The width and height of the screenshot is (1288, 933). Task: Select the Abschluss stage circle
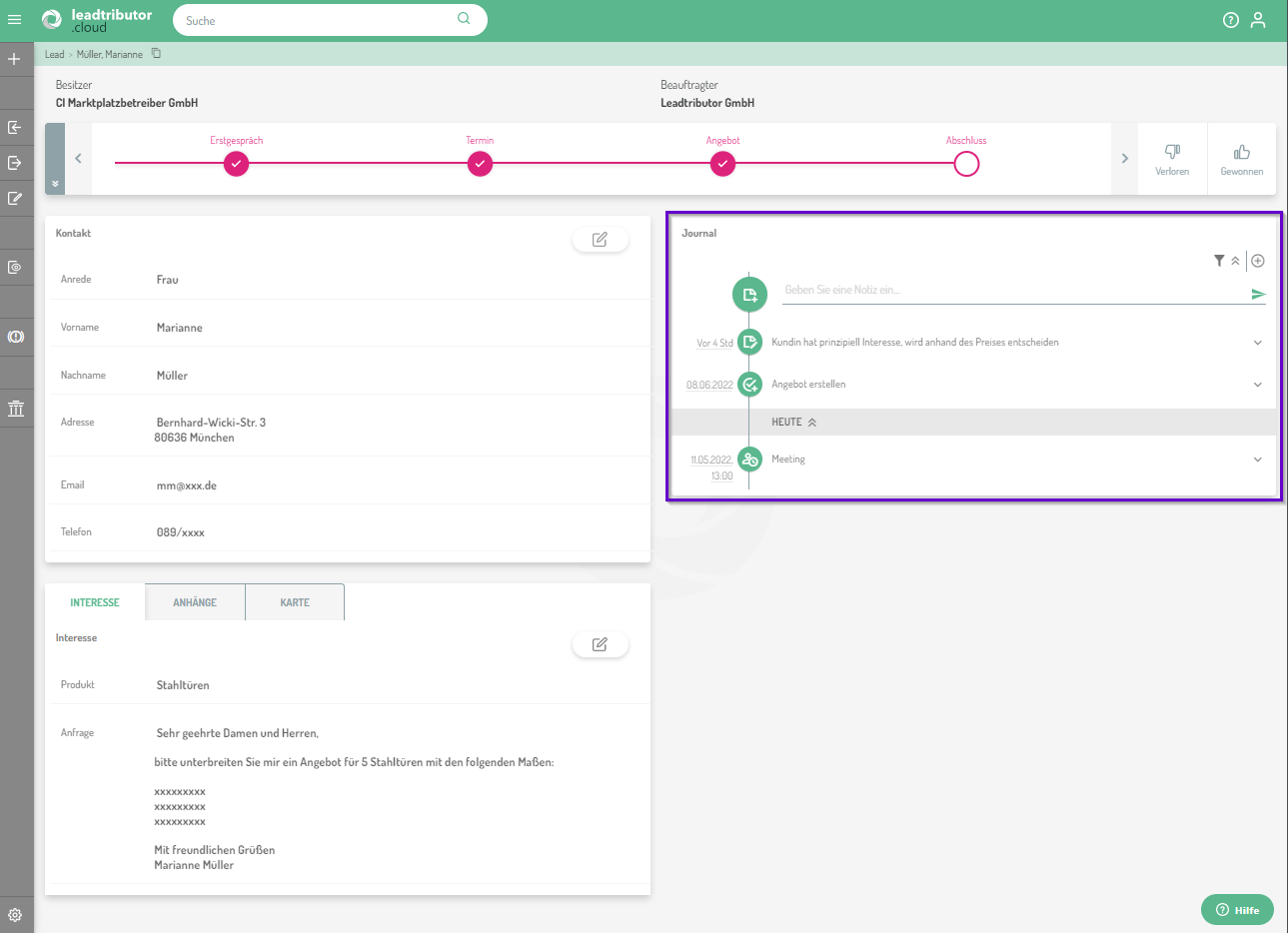point(966,164)
